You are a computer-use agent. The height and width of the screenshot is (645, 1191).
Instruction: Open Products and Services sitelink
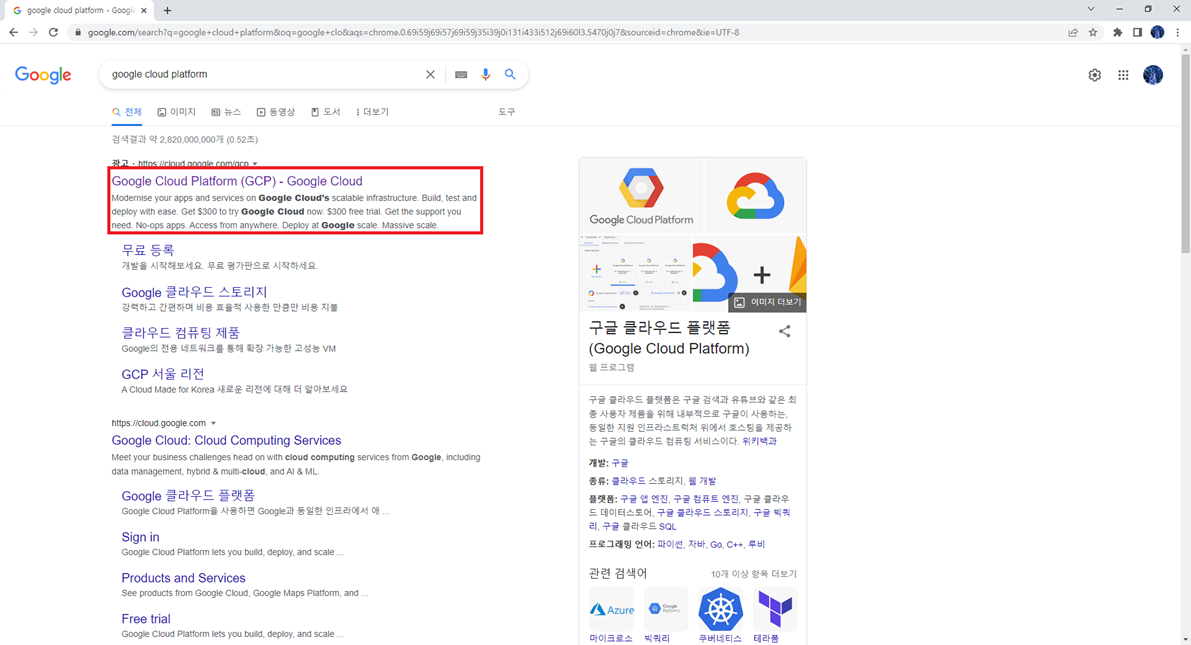(184, 578)
